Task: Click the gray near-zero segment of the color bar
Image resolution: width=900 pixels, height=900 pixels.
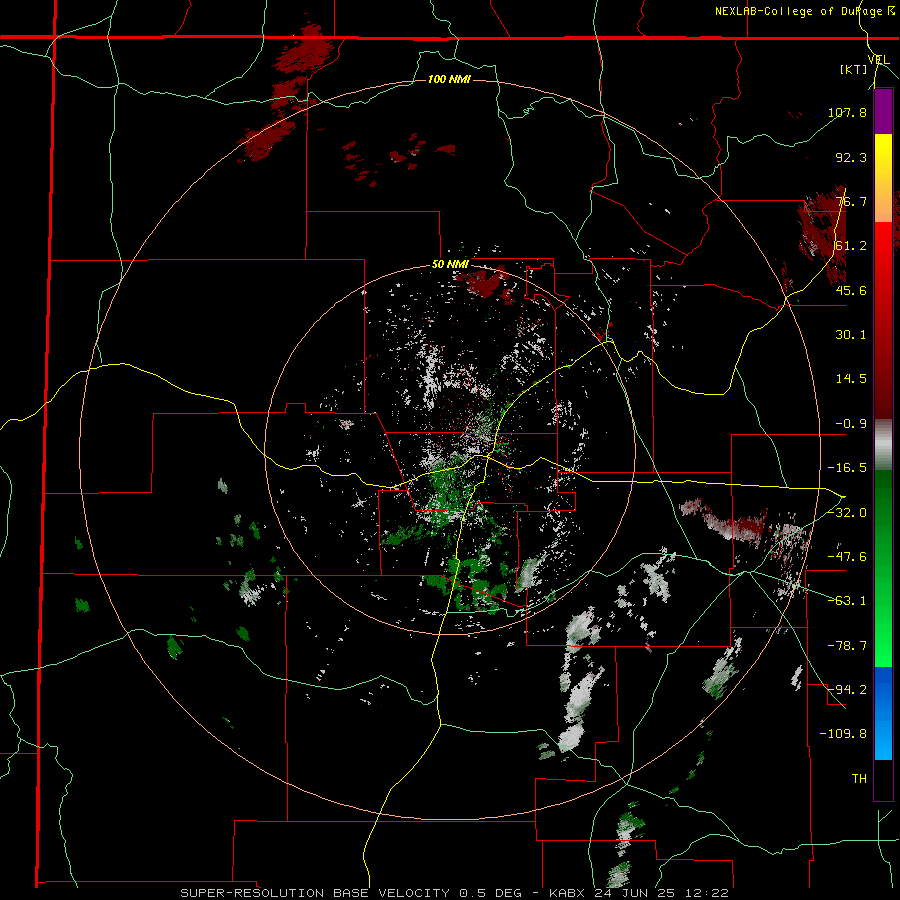Action: 883,445
